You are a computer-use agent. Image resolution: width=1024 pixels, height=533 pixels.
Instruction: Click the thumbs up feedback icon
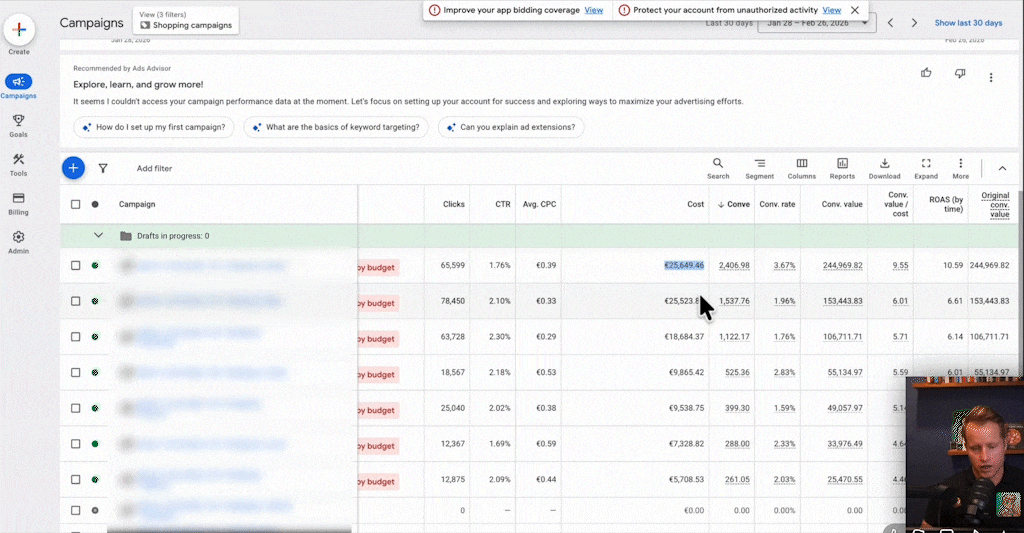click(926, 73)
